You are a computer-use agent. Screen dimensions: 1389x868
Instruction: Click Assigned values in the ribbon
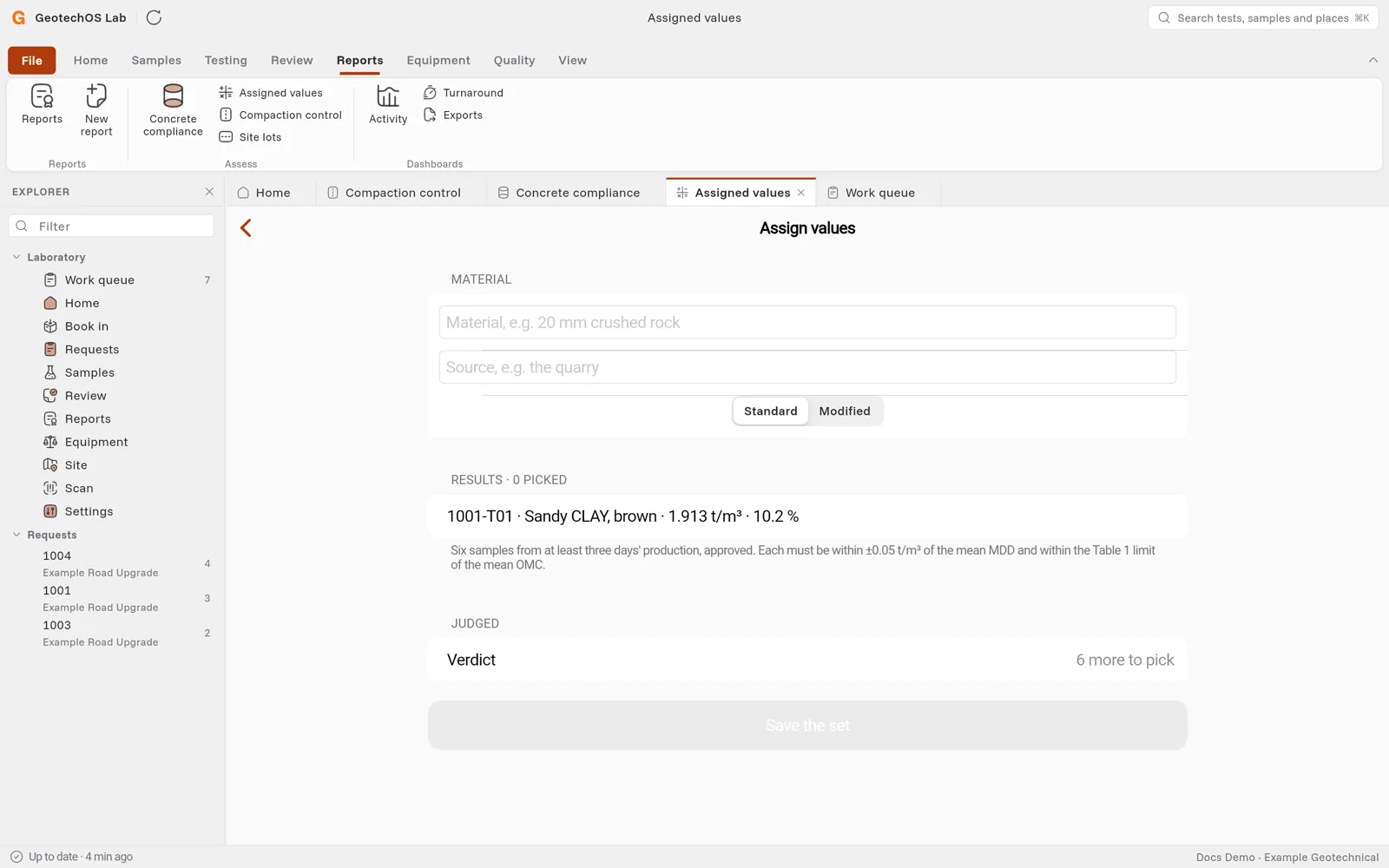pyautogui.click(x=271, y=93)
